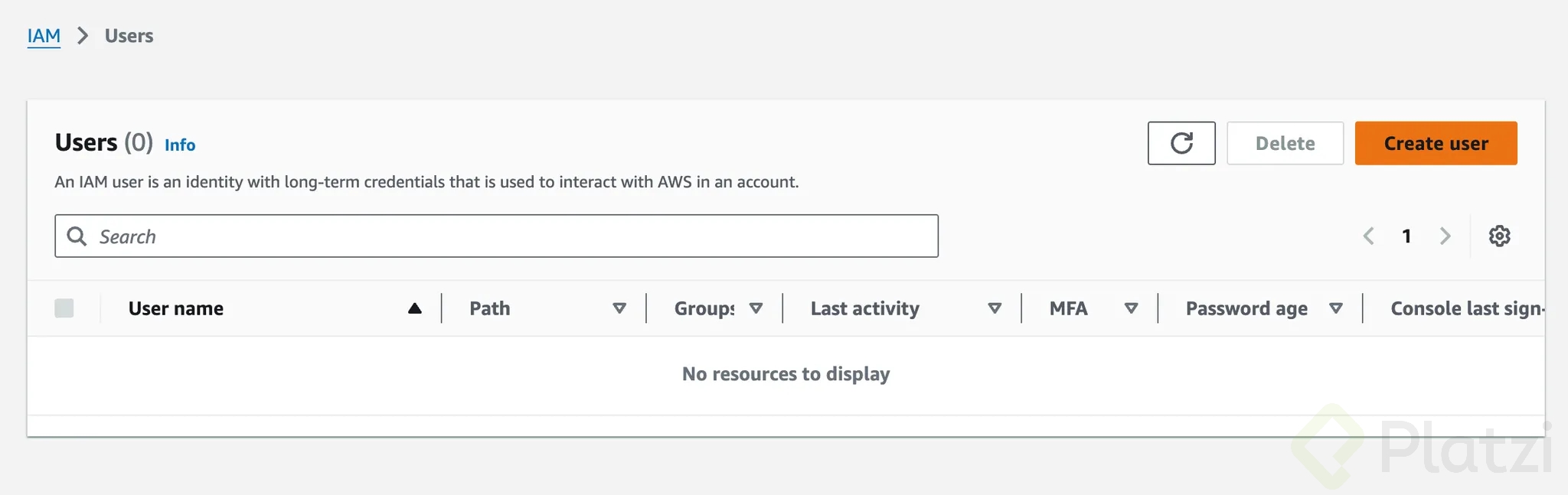1568x495 pixels.
Task: Toggle the select all users checkbox
Action: click(x=64, y=308)
